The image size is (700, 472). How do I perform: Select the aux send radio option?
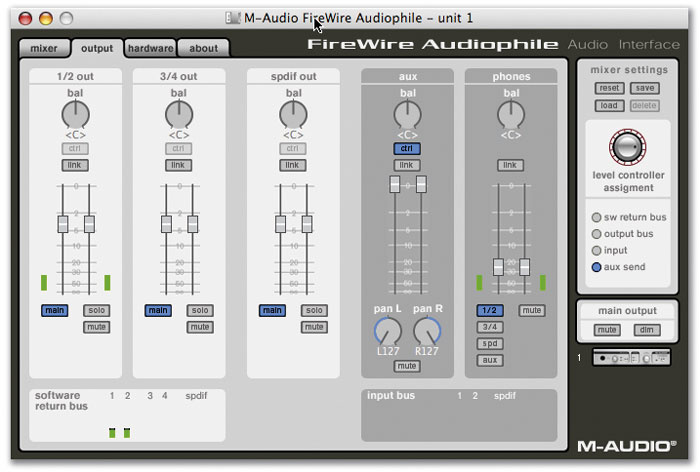pos(596,267)
